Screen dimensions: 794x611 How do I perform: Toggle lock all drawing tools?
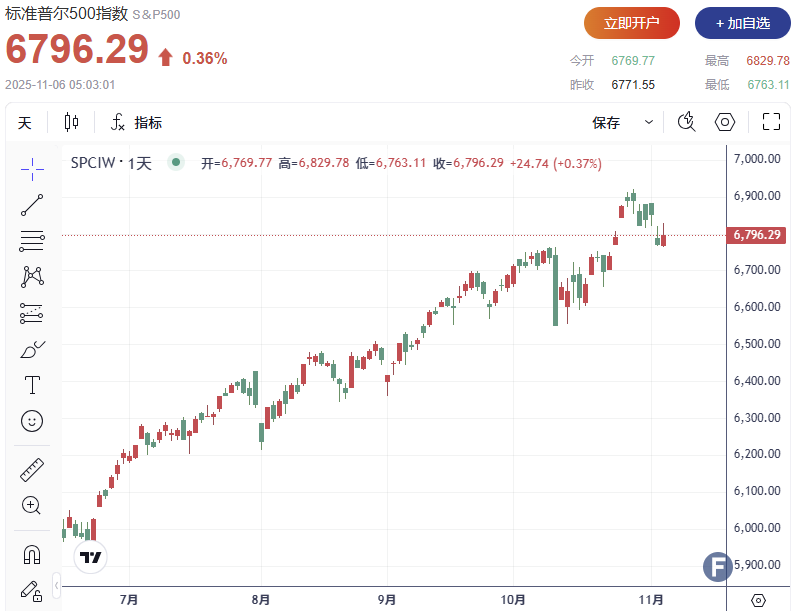(32, 589)
